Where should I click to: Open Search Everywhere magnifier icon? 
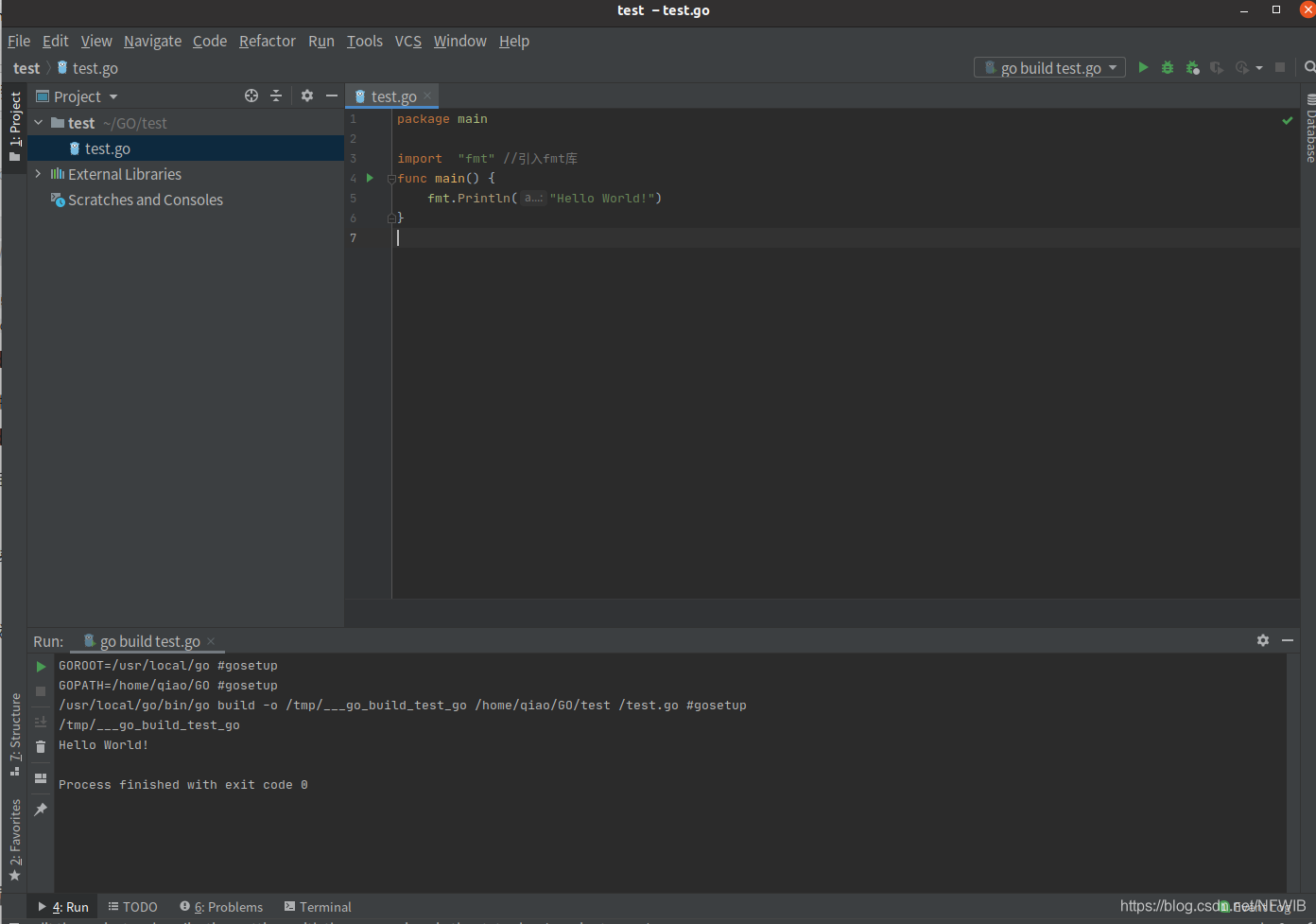point(1309,67)
